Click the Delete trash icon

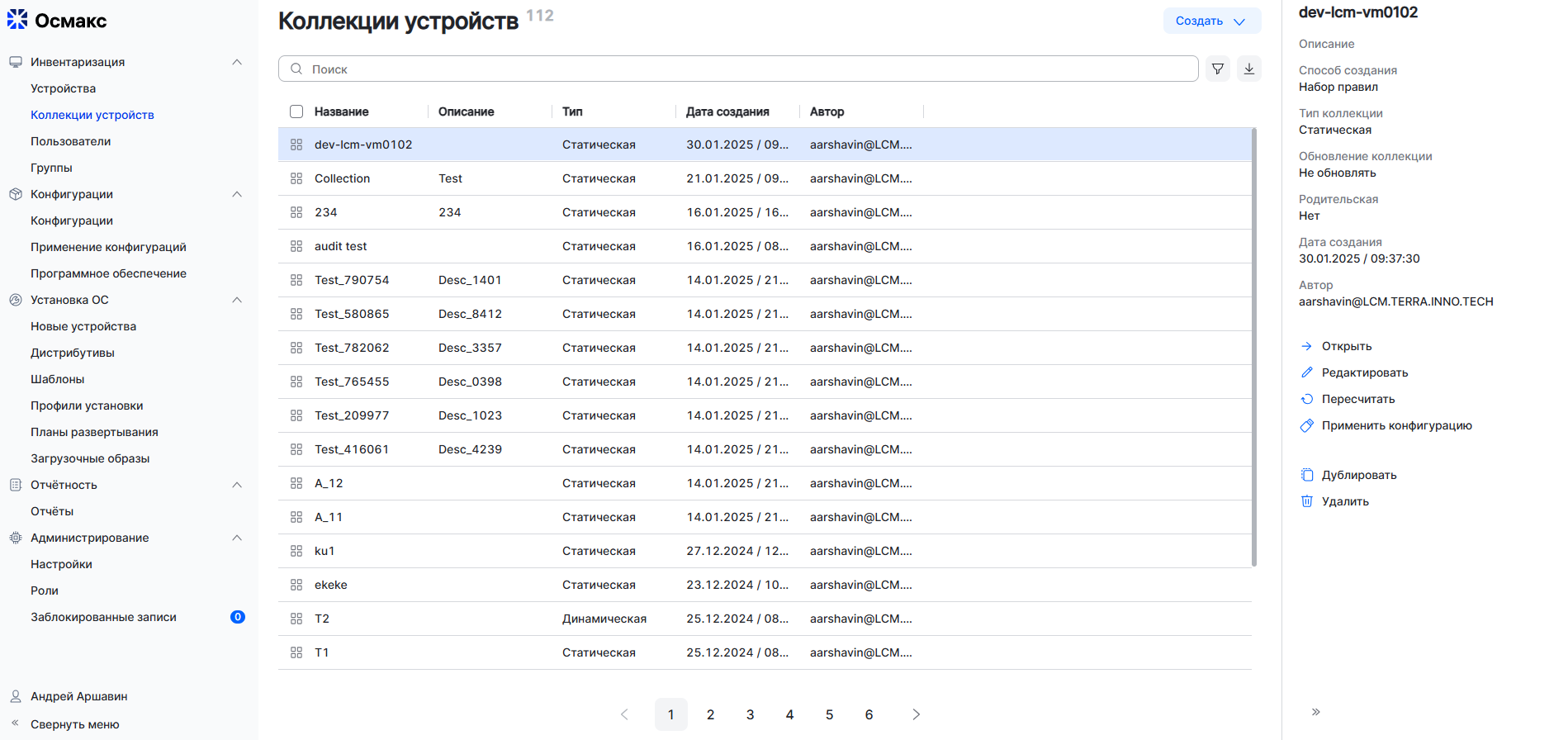[1307, 501]
